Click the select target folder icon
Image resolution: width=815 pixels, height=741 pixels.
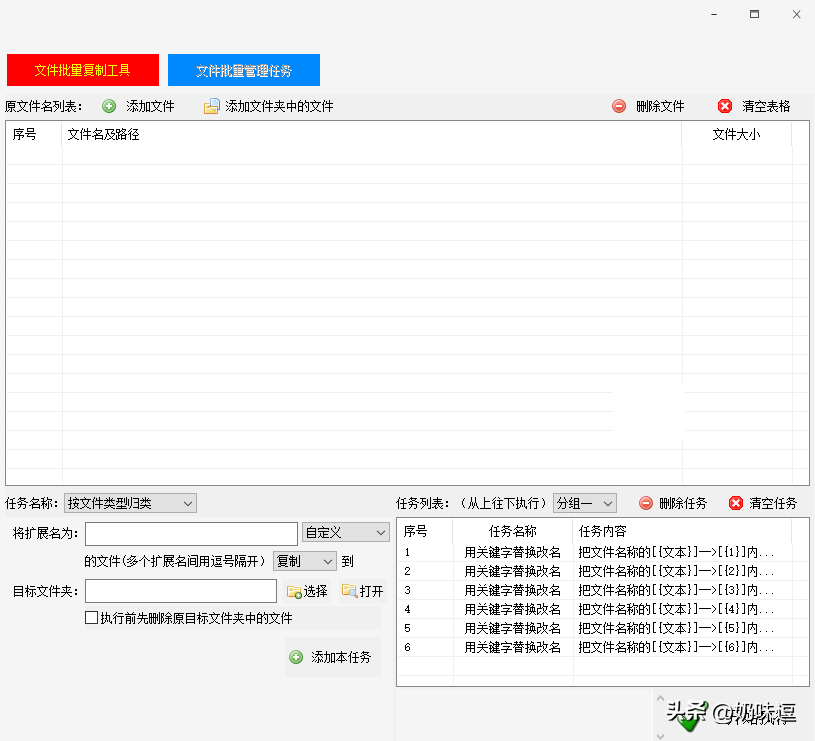294,591
